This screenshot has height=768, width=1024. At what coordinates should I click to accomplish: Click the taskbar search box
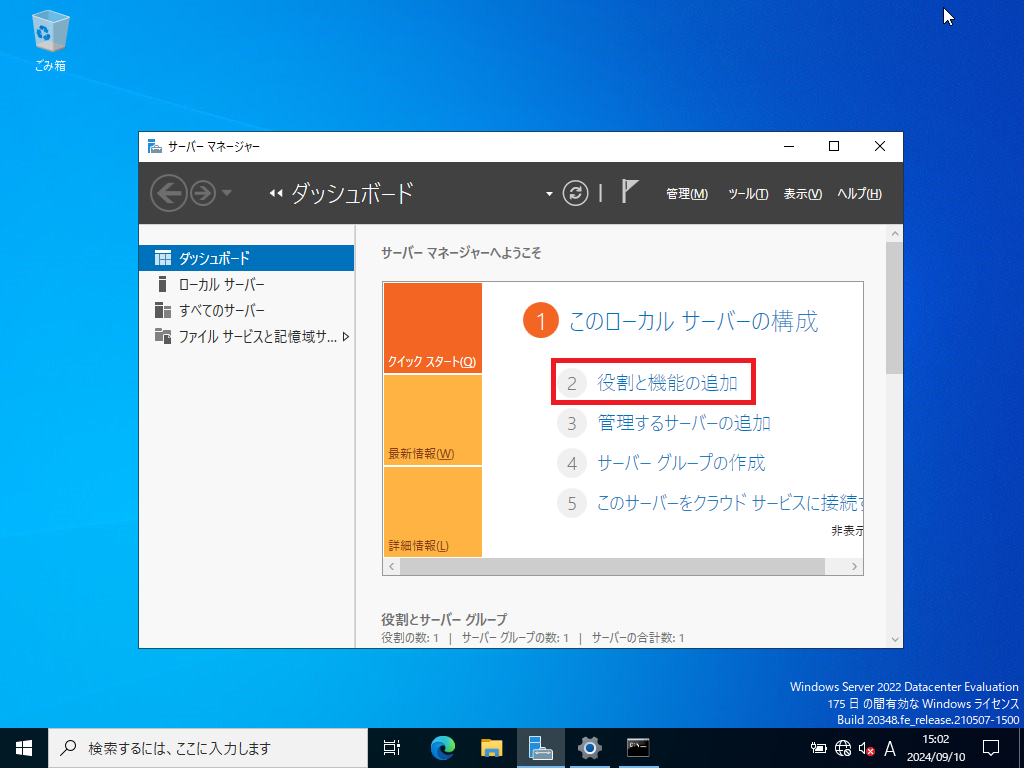(x=208, y=748)
